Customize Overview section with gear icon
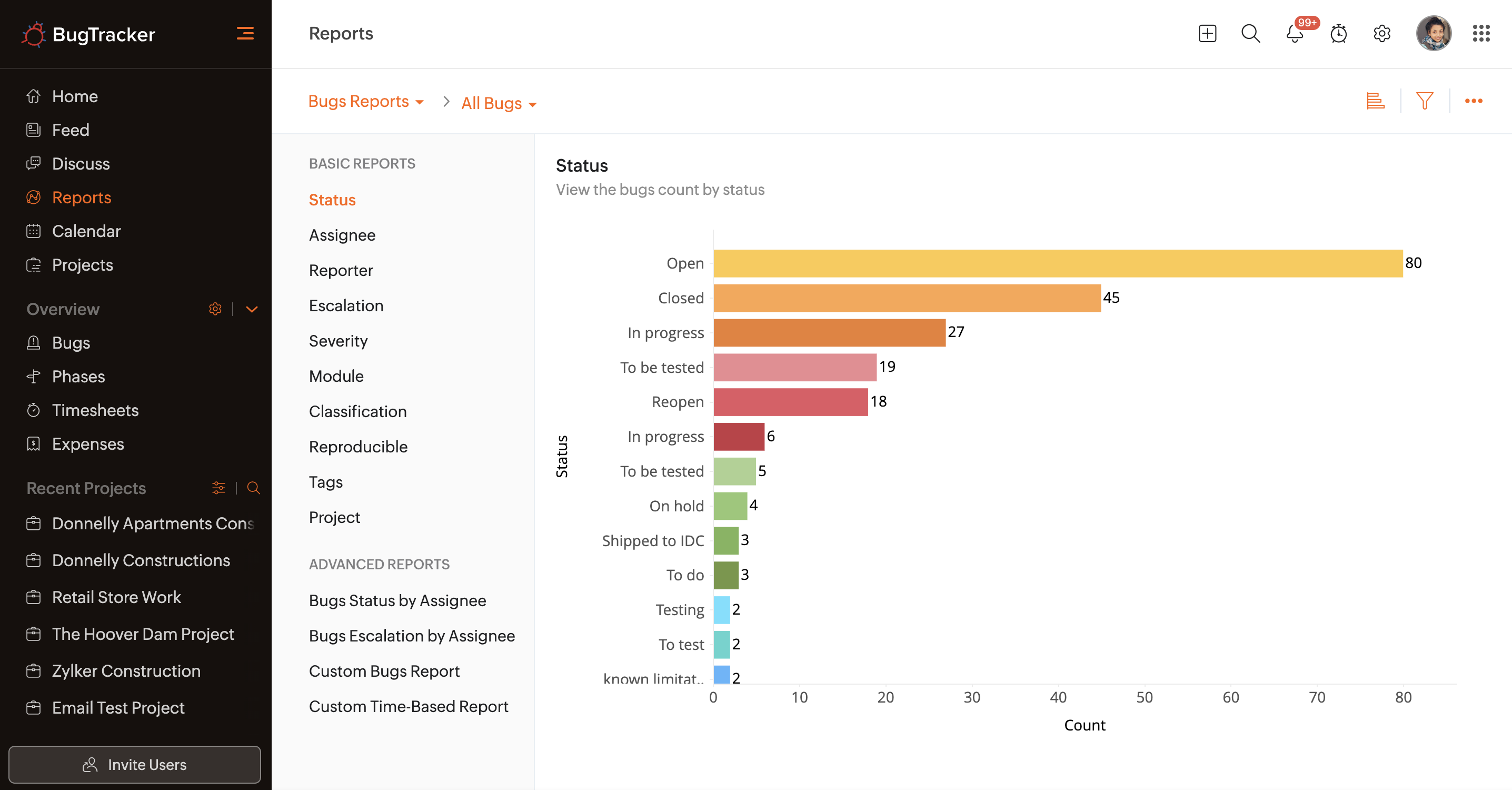This screenshot has width=1512, height=790. (215, 309)
